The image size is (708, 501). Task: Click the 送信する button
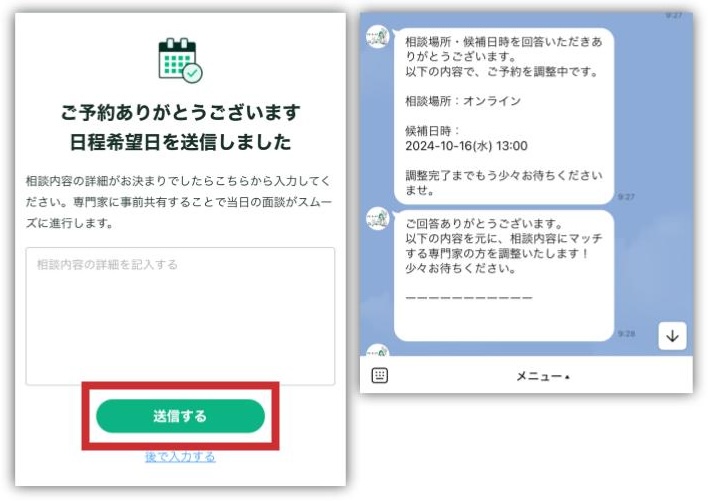coord(180,416)
